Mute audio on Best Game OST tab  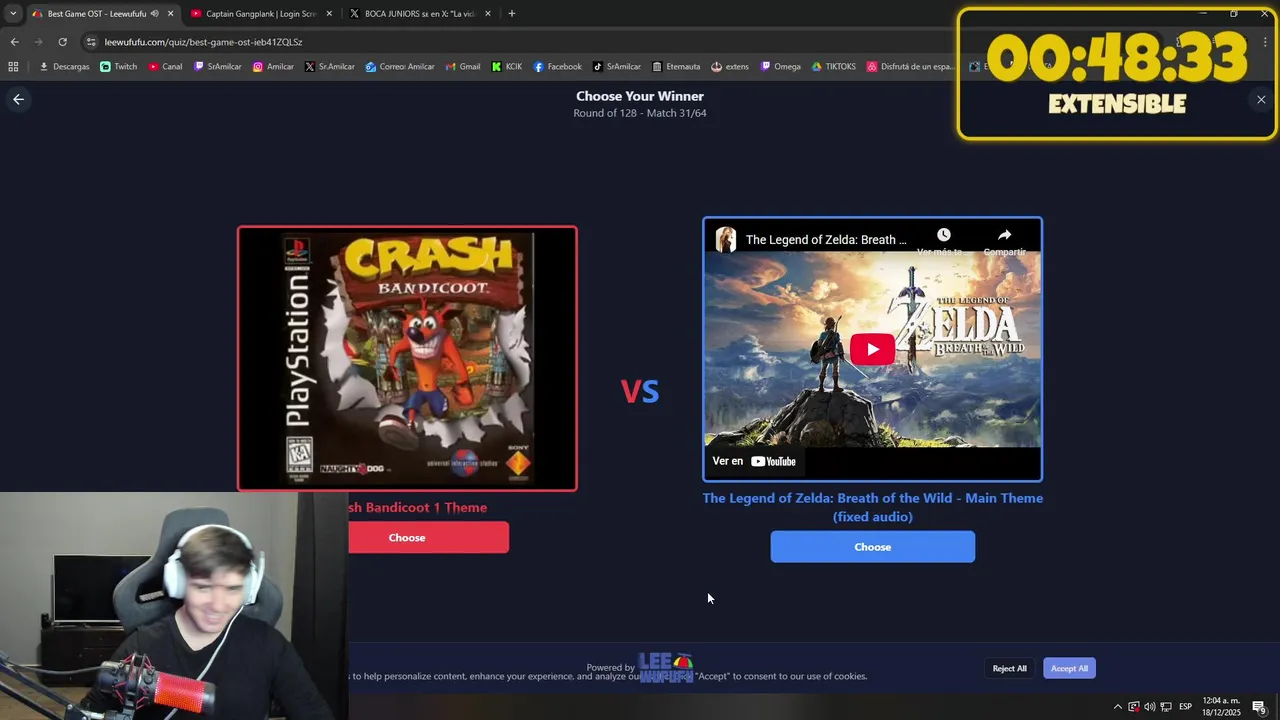pos(154,14)
